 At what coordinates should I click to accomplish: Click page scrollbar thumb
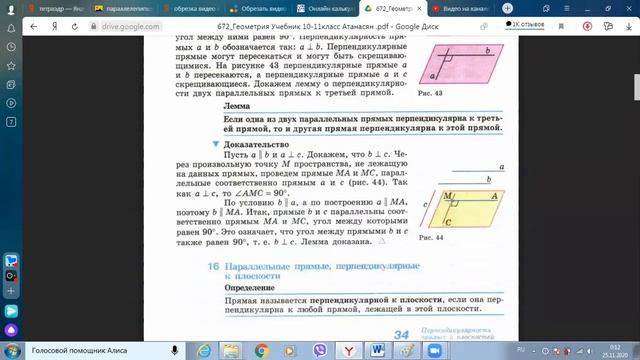click(637, 87)
